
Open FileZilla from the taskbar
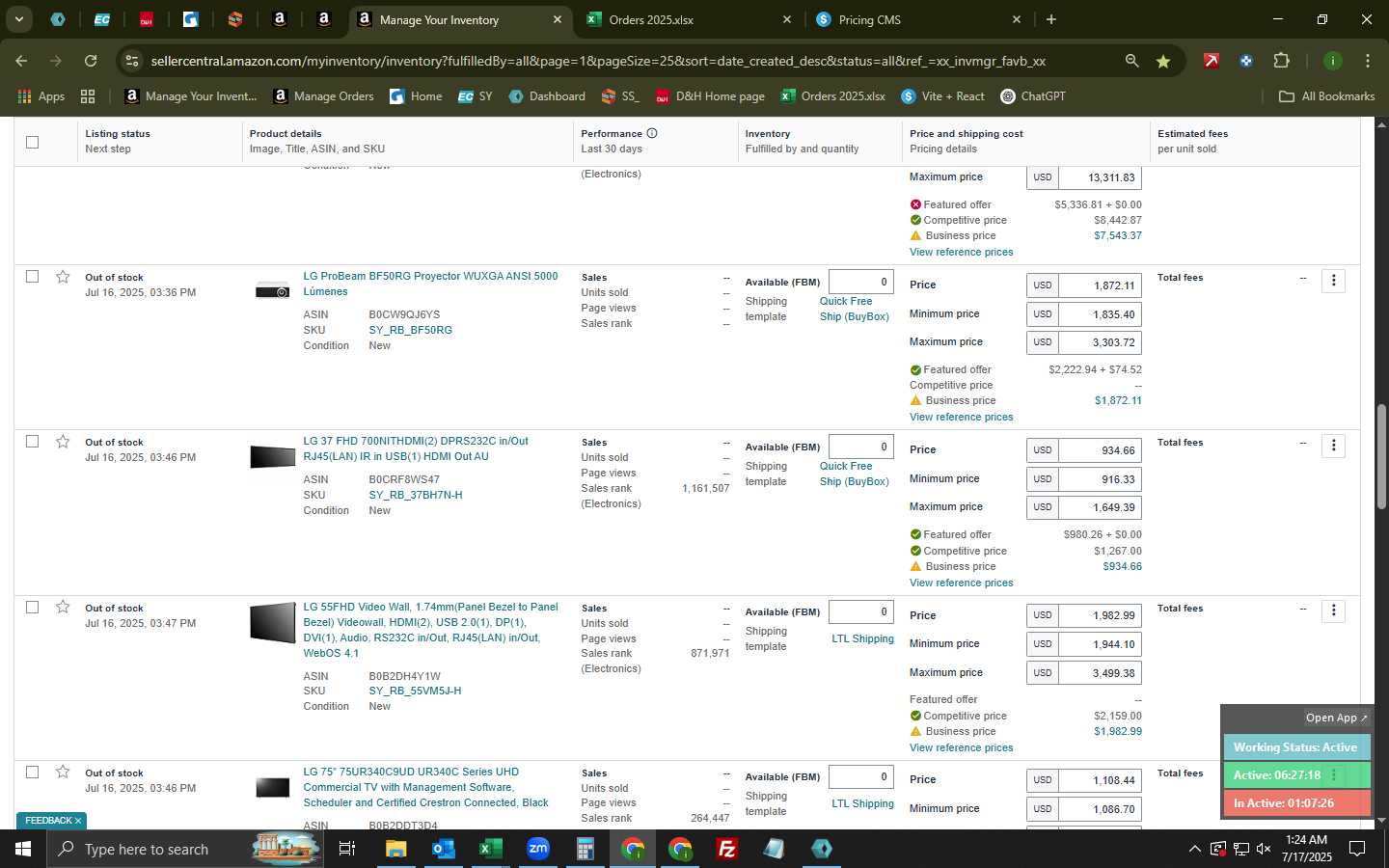pyautogui.click(x=727, y=849)
